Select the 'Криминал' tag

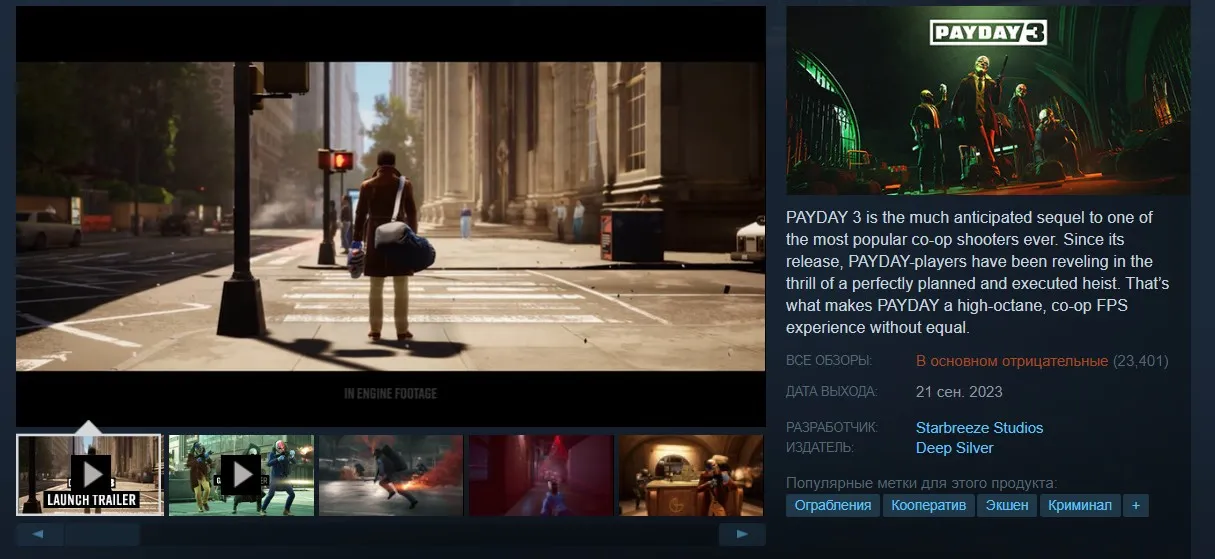pyautogui.click(x=1080, y=506)
